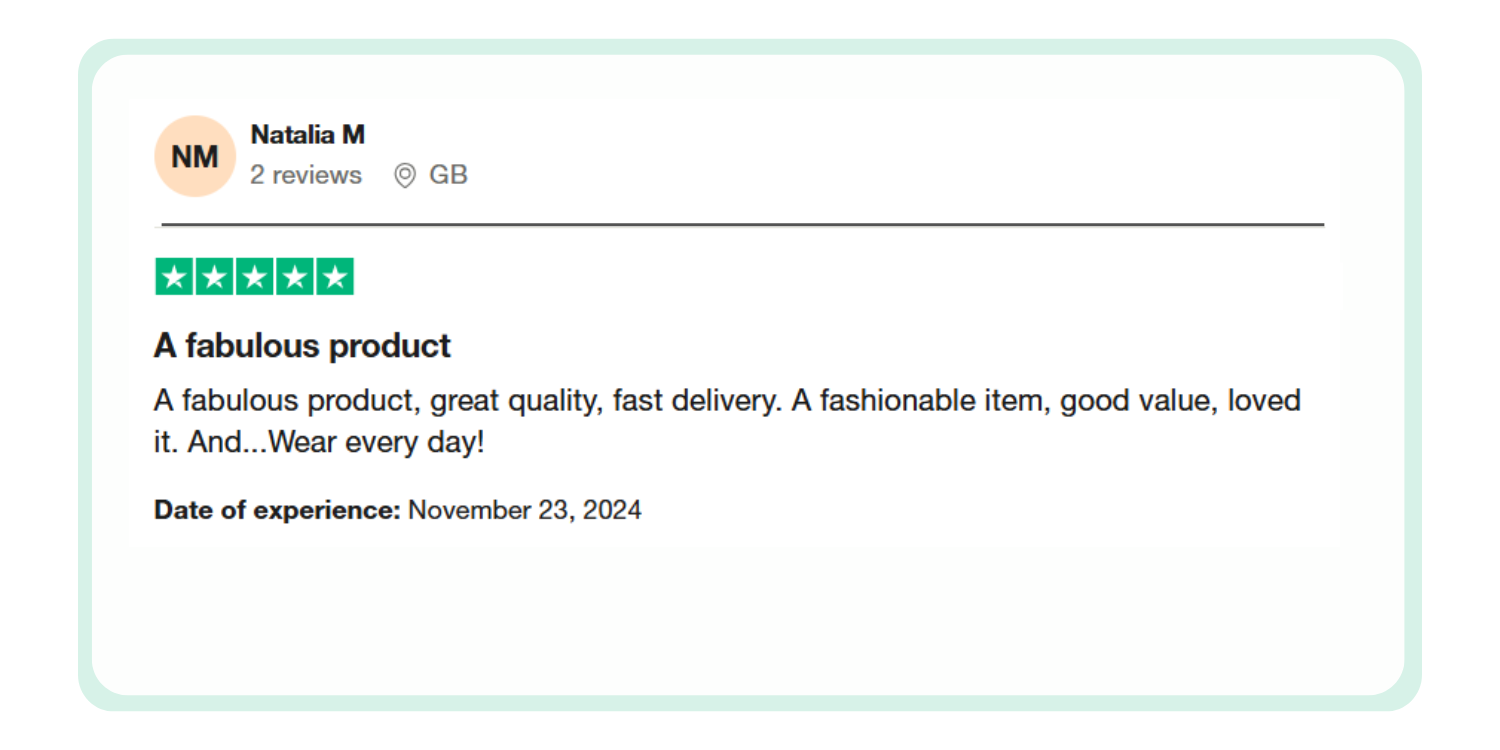Click the 'Date of experience:' label
Screen dimensions: 1500x750
(x=277, y=510)
